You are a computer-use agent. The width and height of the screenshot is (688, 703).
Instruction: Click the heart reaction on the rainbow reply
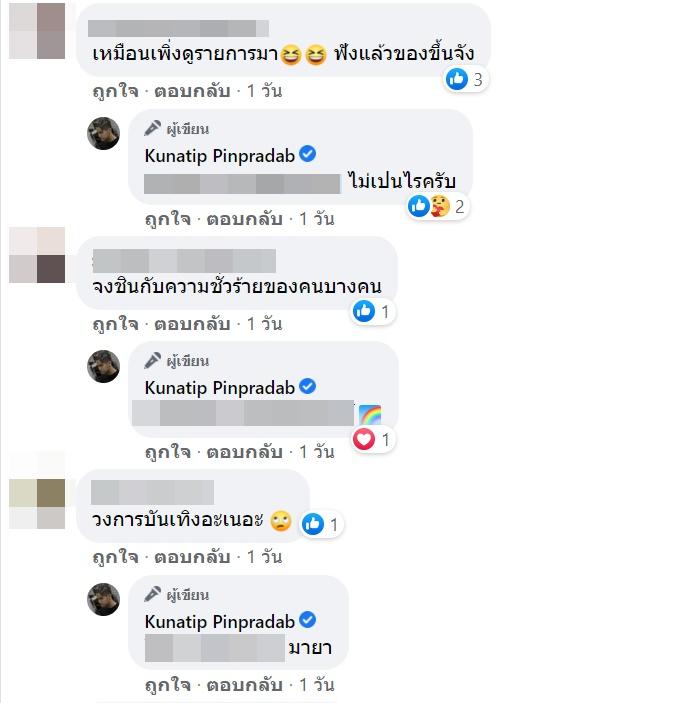point(363,439)
